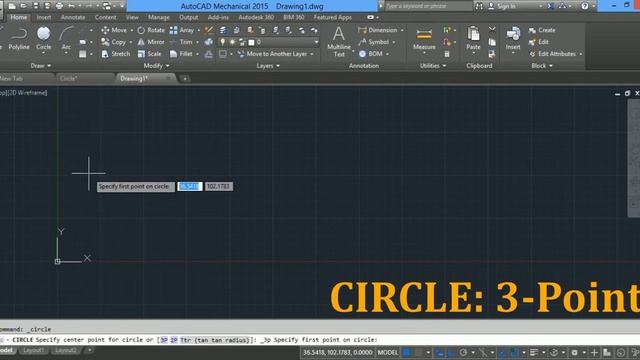Click the layer color swatch square
The height and width of the screenshot is (360, 640).
251,42
